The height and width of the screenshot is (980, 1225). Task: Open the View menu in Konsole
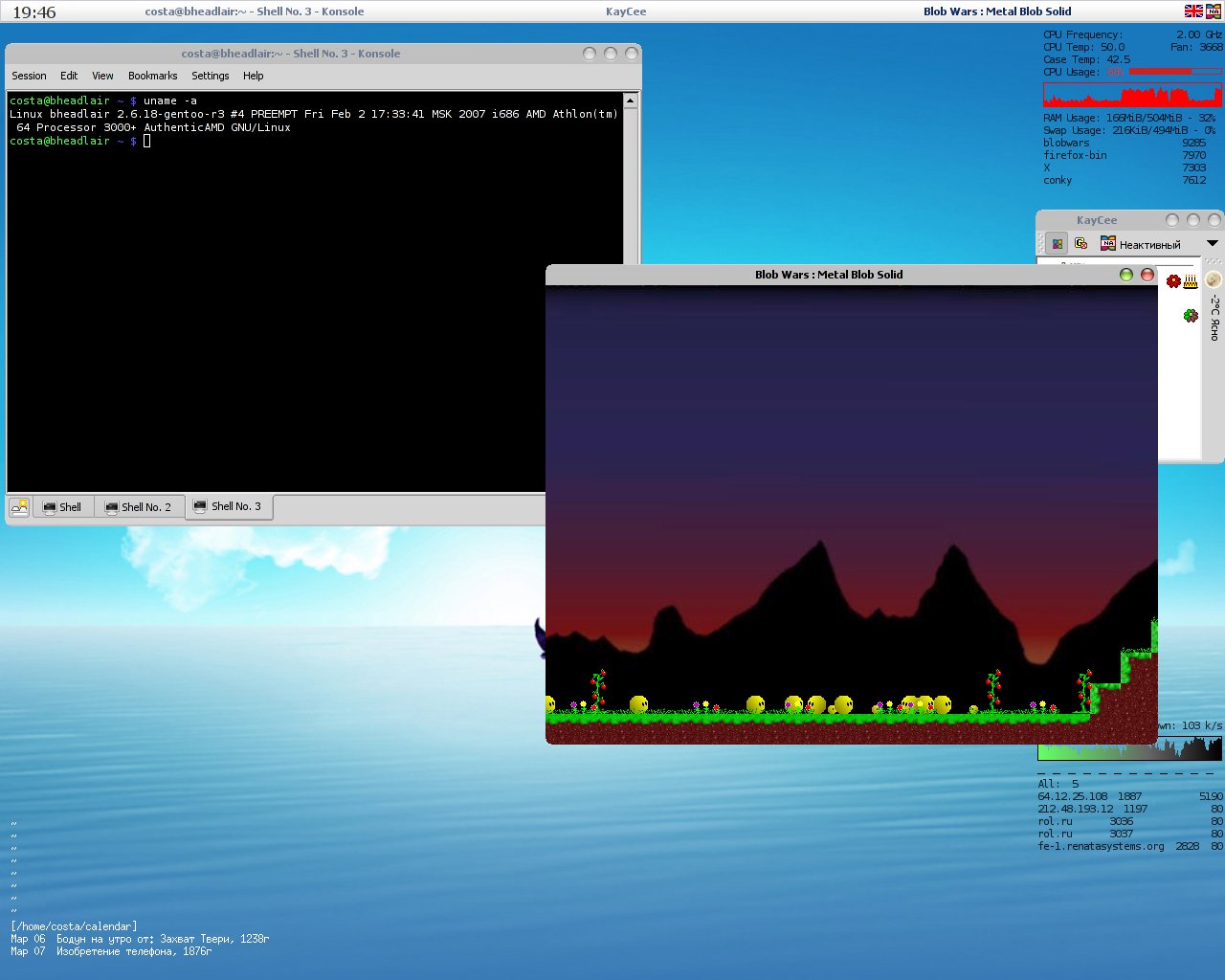(102, 76)
